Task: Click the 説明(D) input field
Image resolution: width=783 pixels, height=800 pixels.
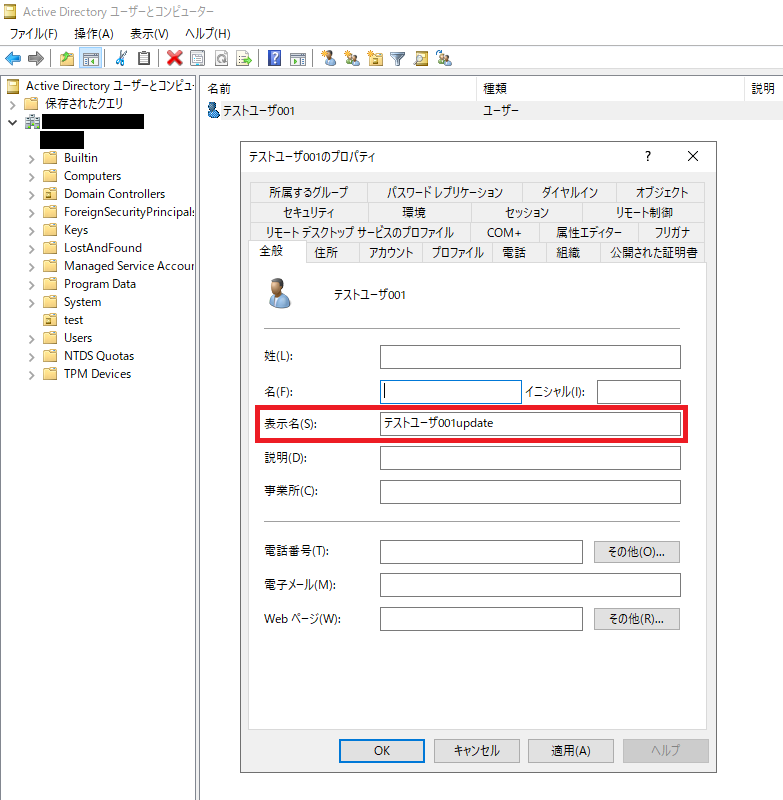Action: (x=530, y=458)
